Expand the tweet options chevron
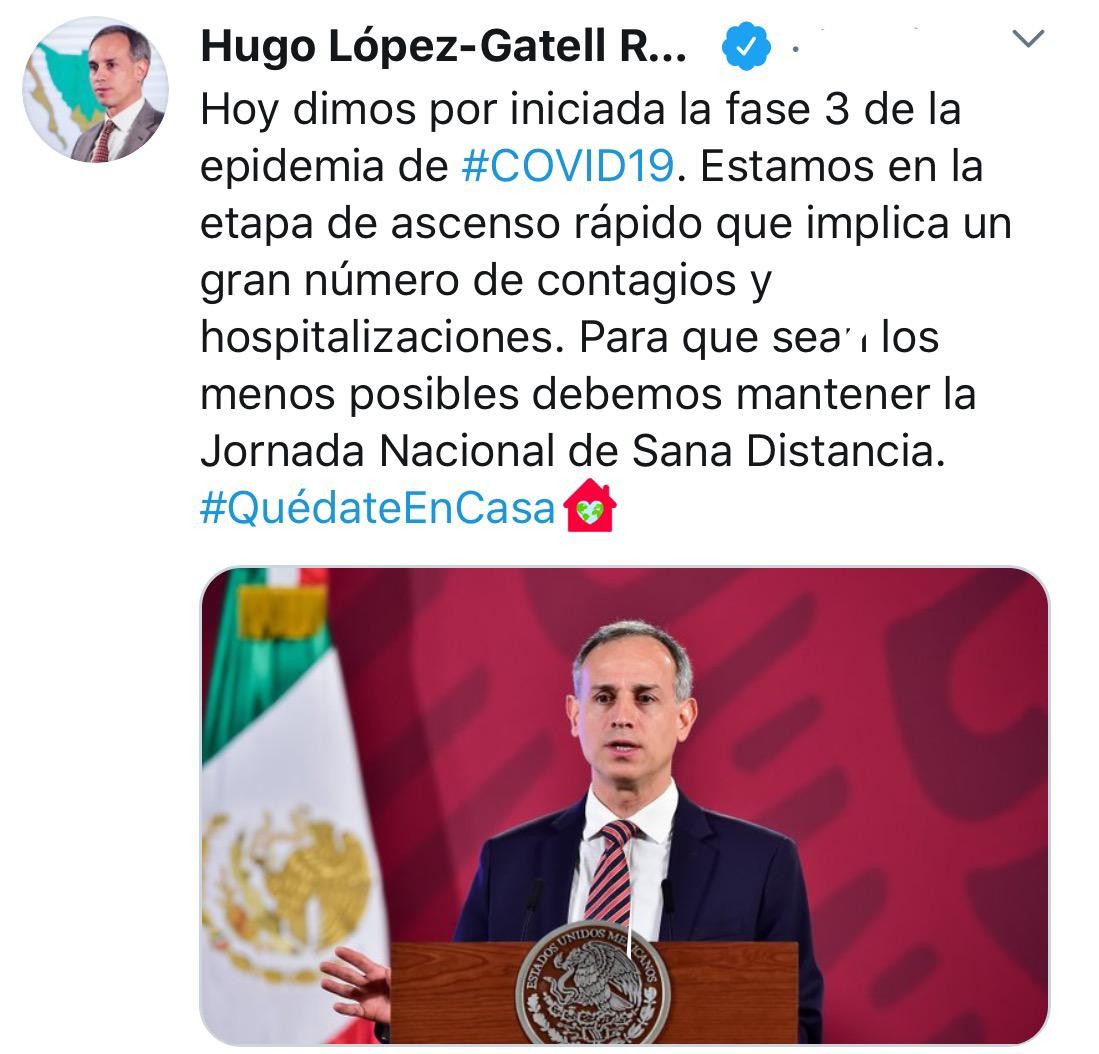The width and height of the screenshot is (1099, 1054). 1028,38
